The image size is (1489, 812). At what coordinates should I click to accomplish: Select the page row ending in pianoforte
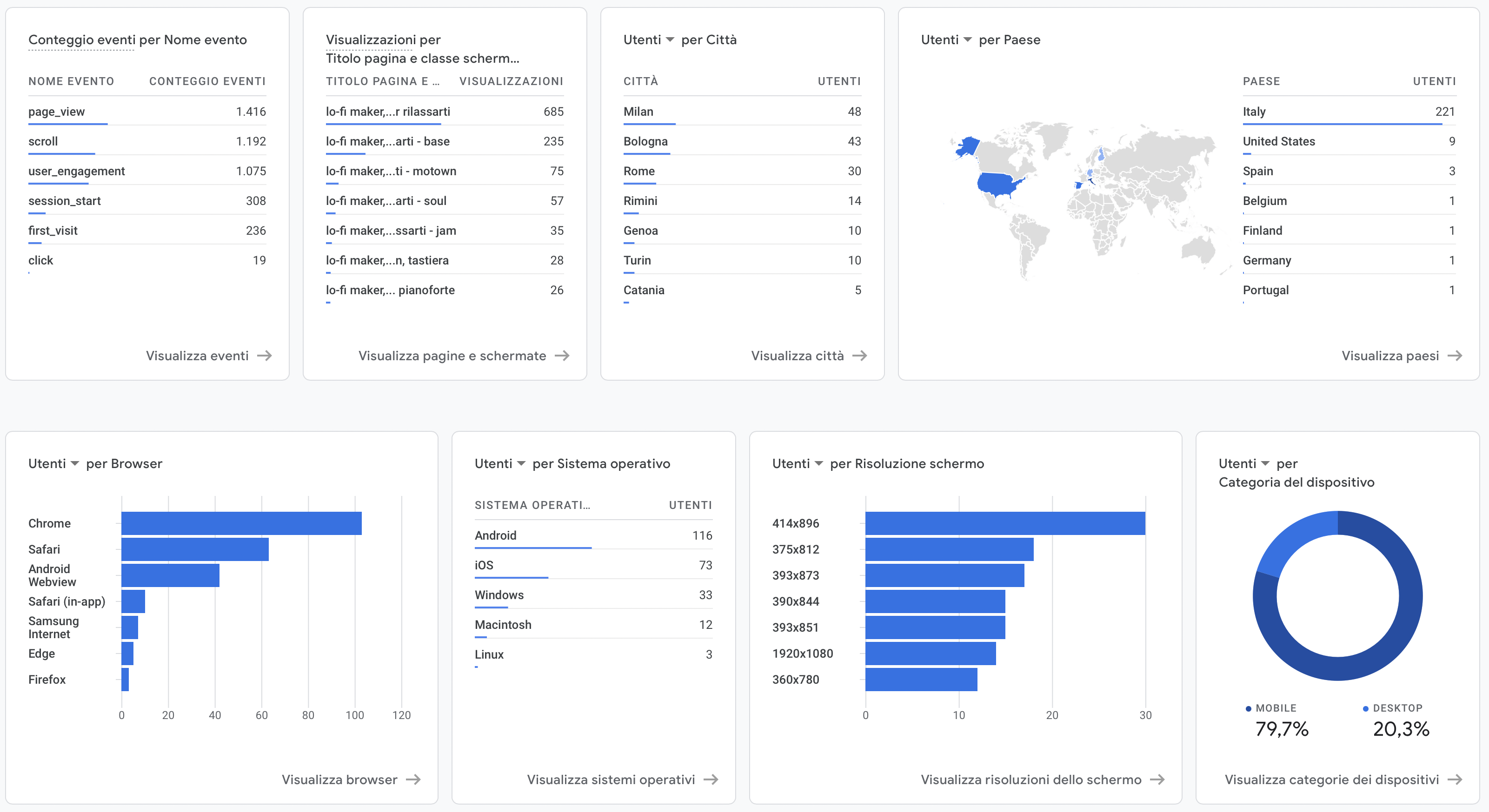[445, 290]
